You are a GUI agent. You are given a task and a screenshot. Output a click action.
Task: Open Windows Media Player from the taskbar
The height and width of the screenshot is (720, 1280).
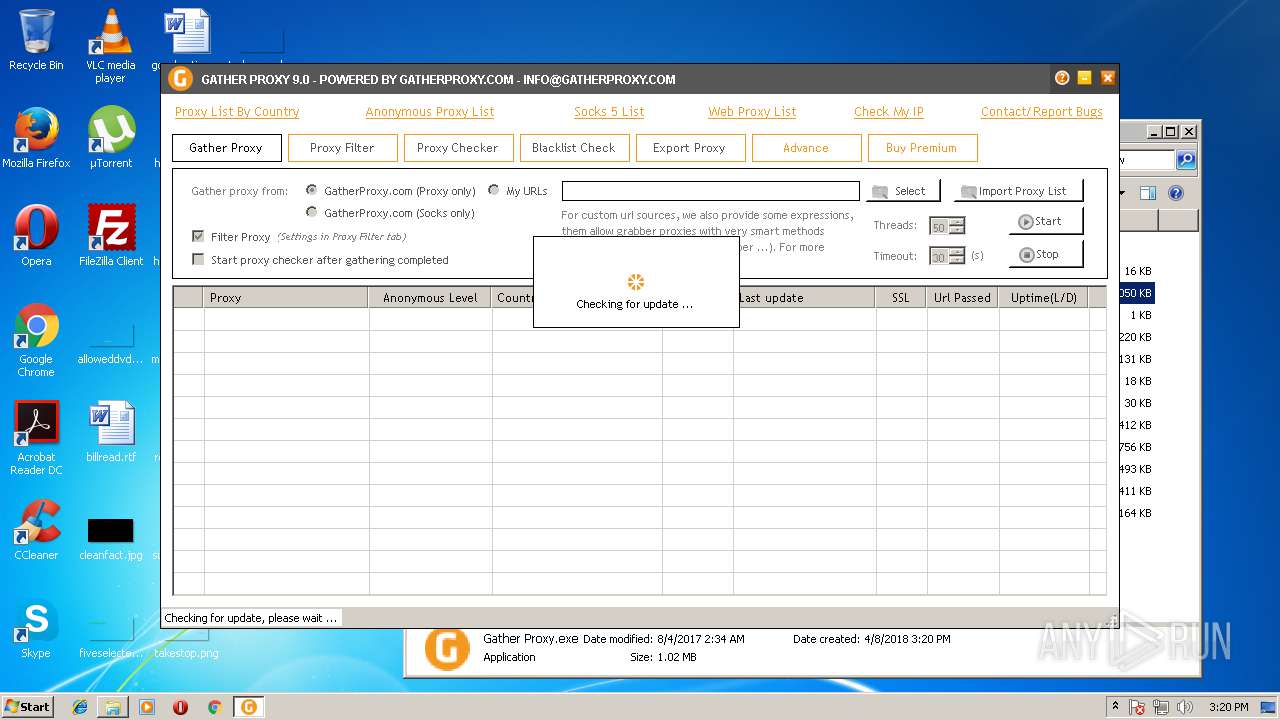point(147,707)
